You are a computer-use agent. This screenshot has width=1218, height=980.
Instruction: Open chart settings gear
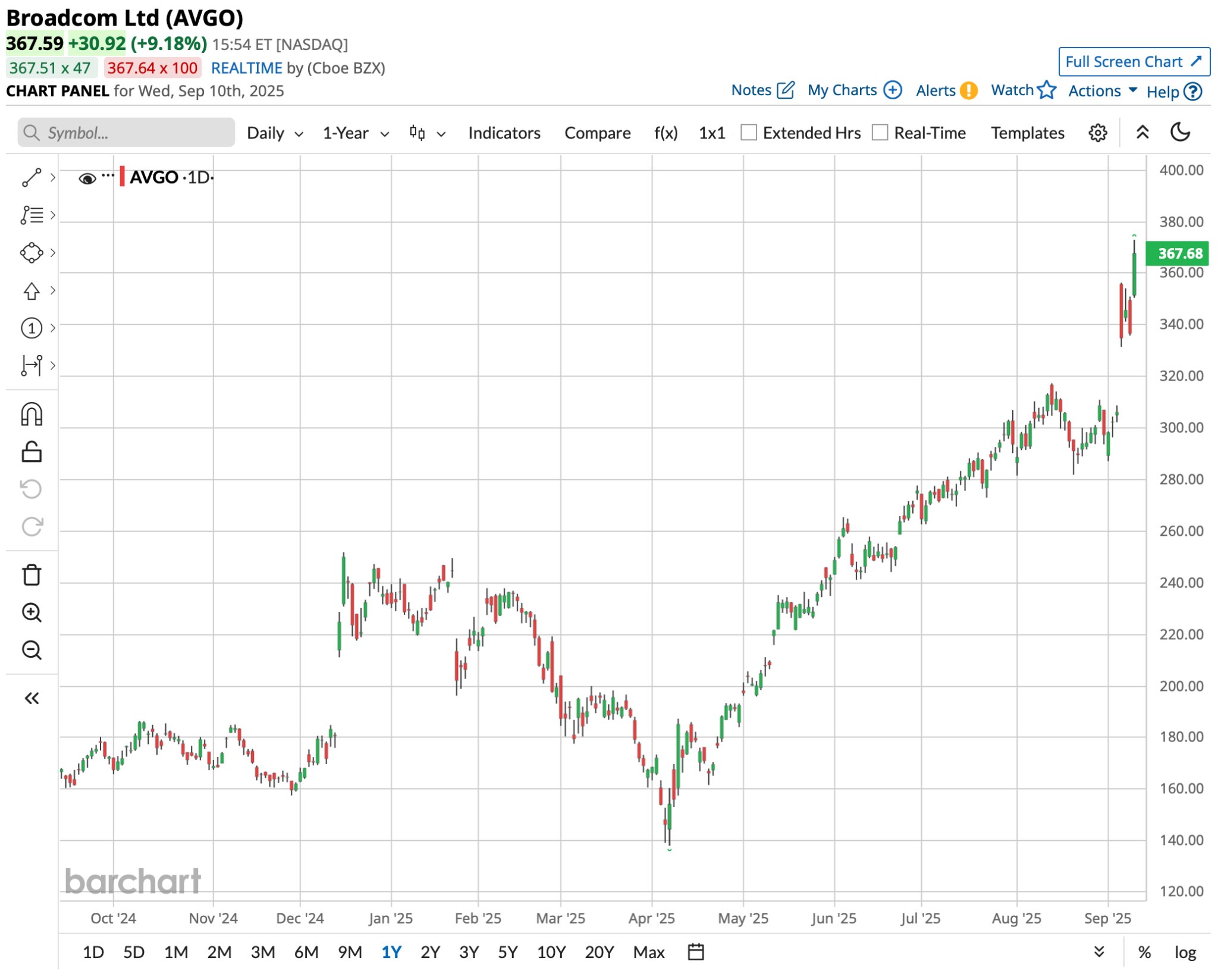tap(1097, 133)
